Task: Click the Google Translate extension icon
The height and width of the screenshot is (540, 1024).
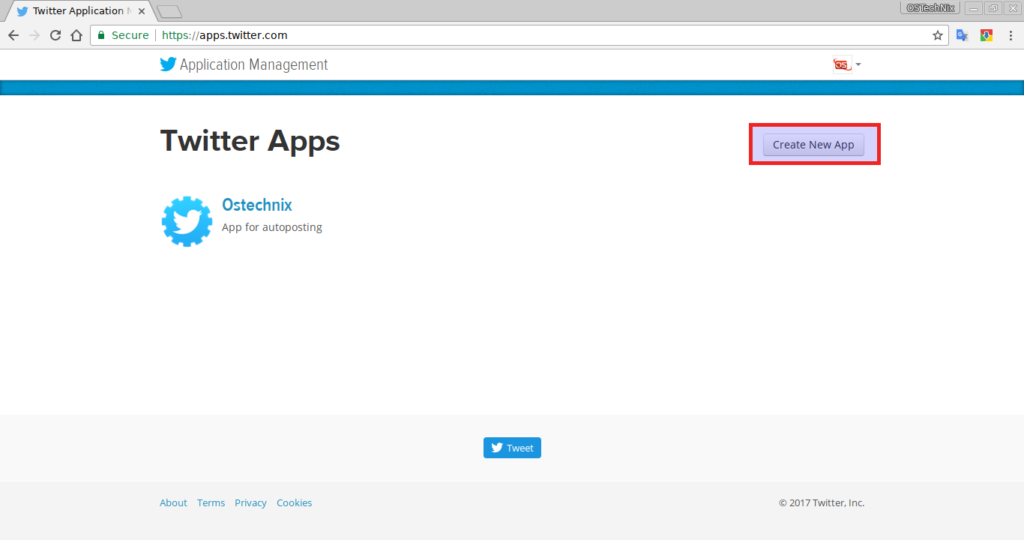Action: (962, 35)
